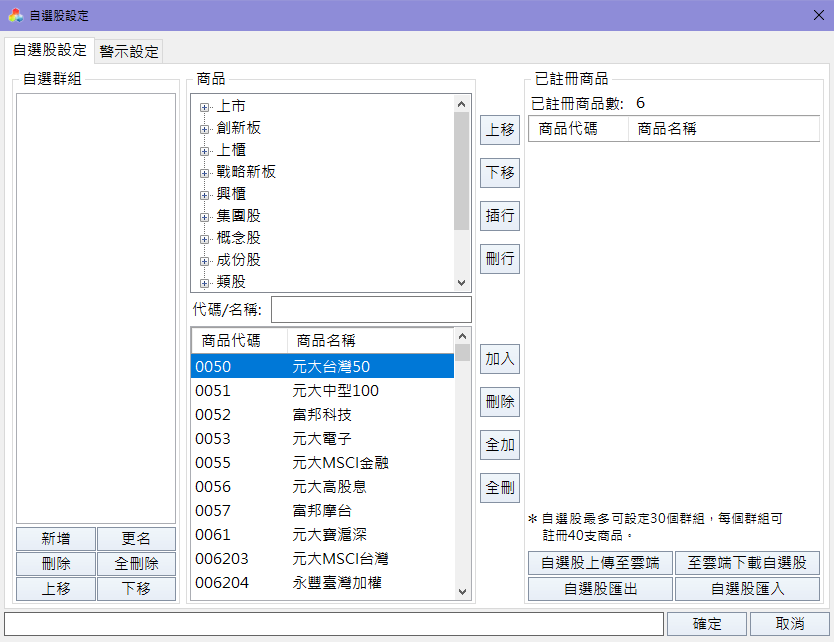Select row 006203 元大MSCI台灣
Viewport: 834px width, 642px height.
pos(322,559)
